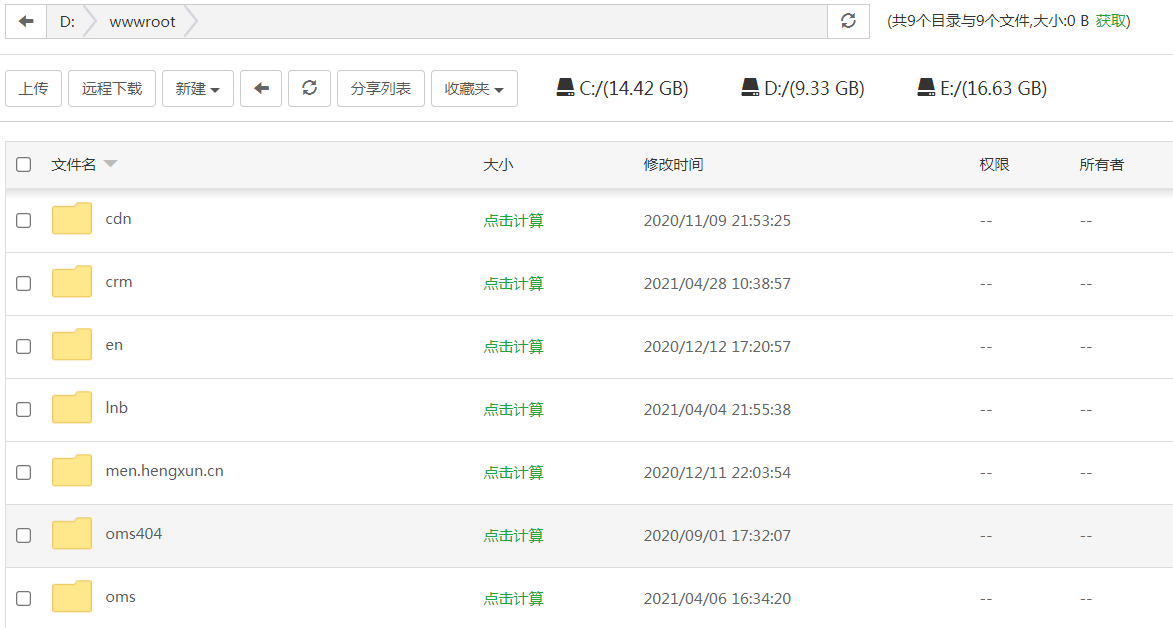The width and height of the screenshot is (1173, 628).
Task: Click the E: drive disk icon
Action: tap(926, 87)
